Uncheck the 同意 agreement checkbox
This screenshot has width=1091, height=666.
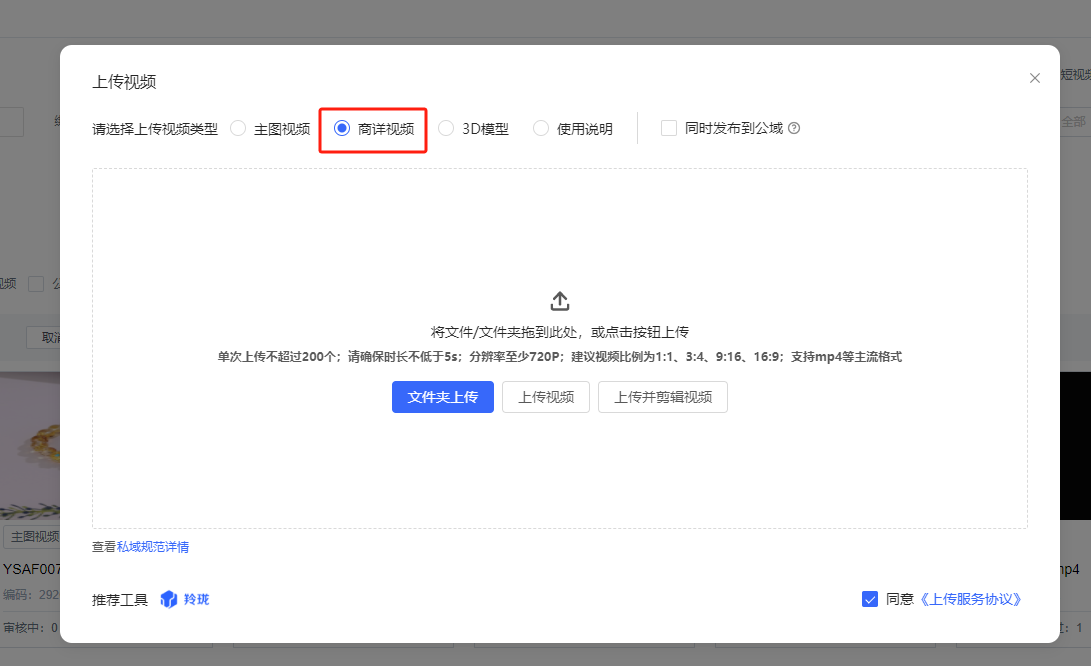[870, 599]
